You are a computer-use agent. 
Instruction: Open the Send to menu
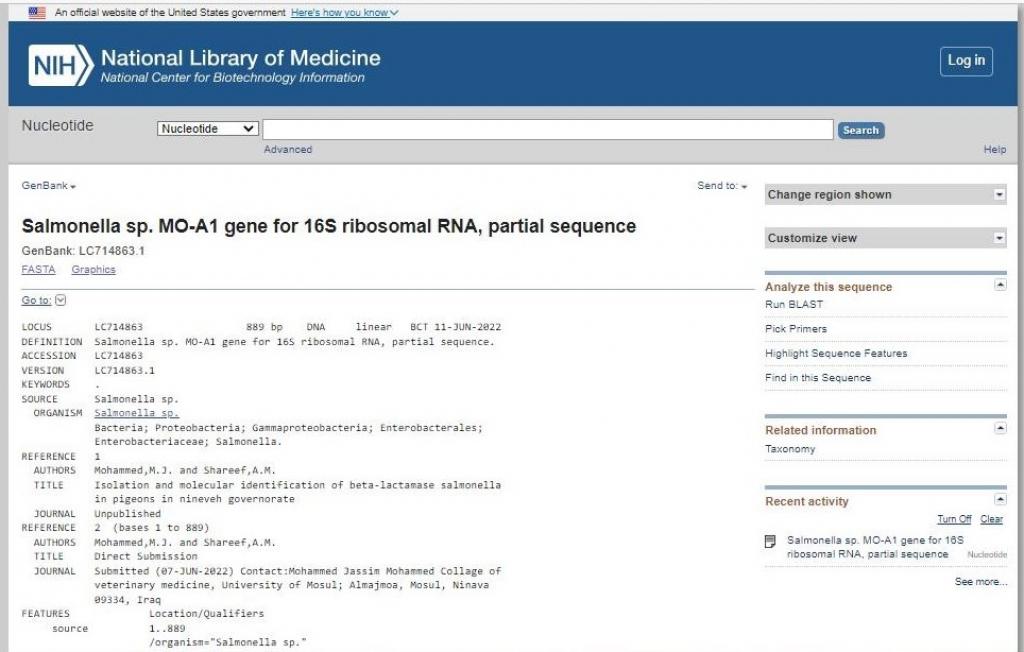click(x=722, y=186)
